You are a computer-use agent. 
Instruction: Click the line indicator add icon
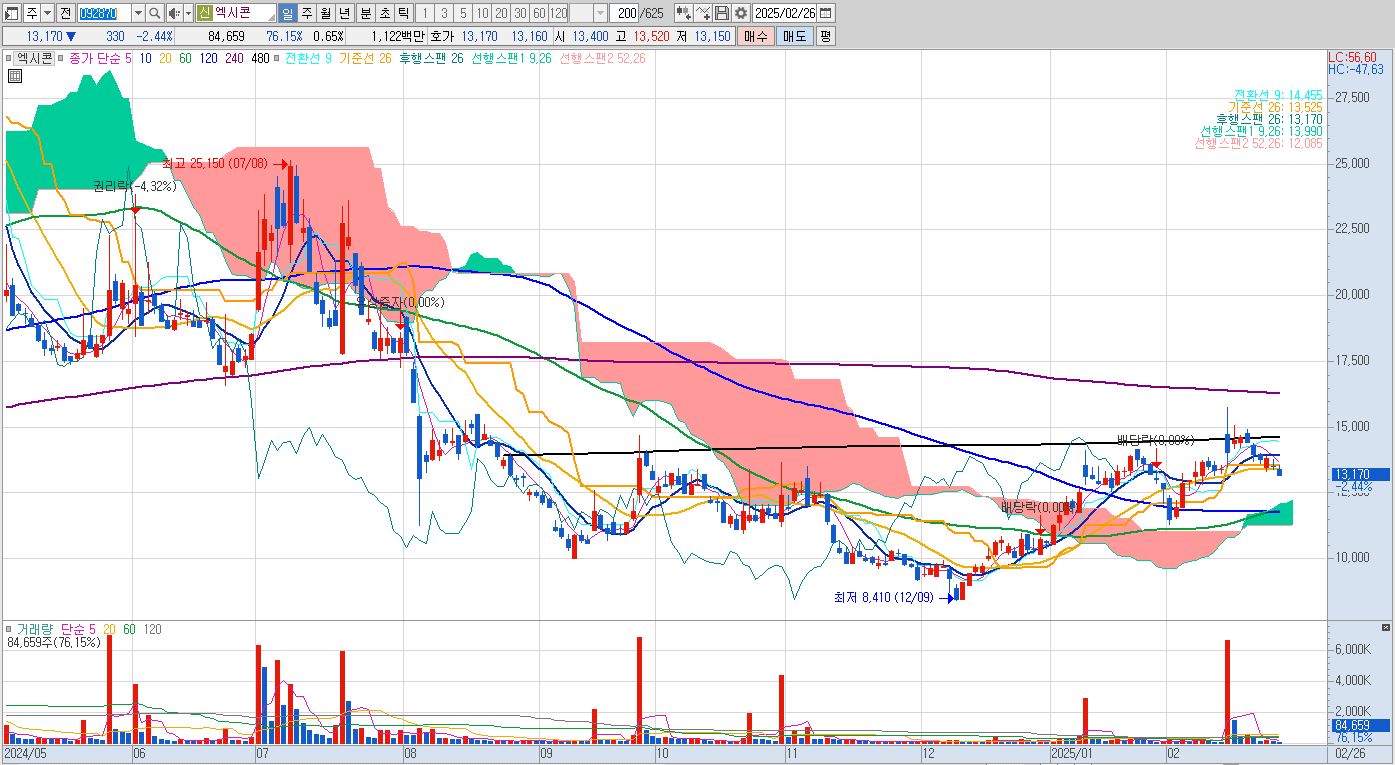(704, 13)
